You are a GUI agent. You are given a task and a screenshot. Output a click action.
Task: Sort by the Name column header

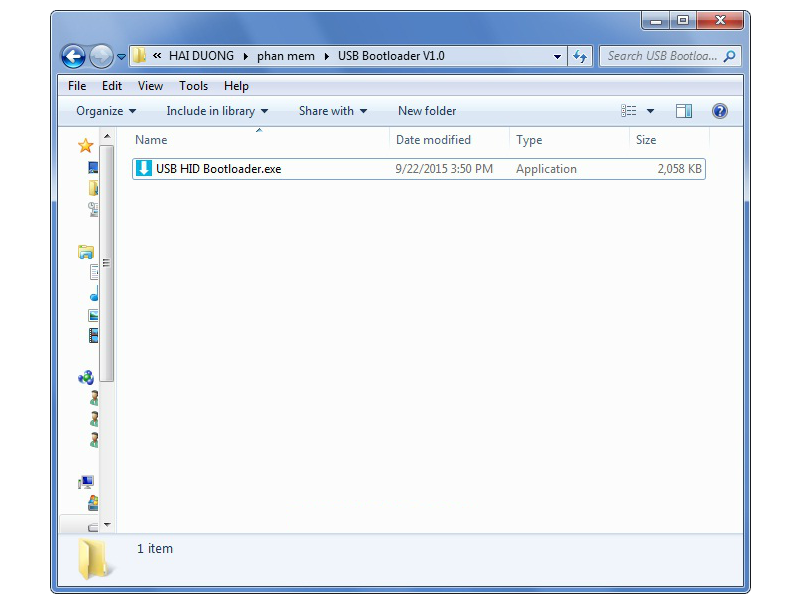click(x=259, y=139)
